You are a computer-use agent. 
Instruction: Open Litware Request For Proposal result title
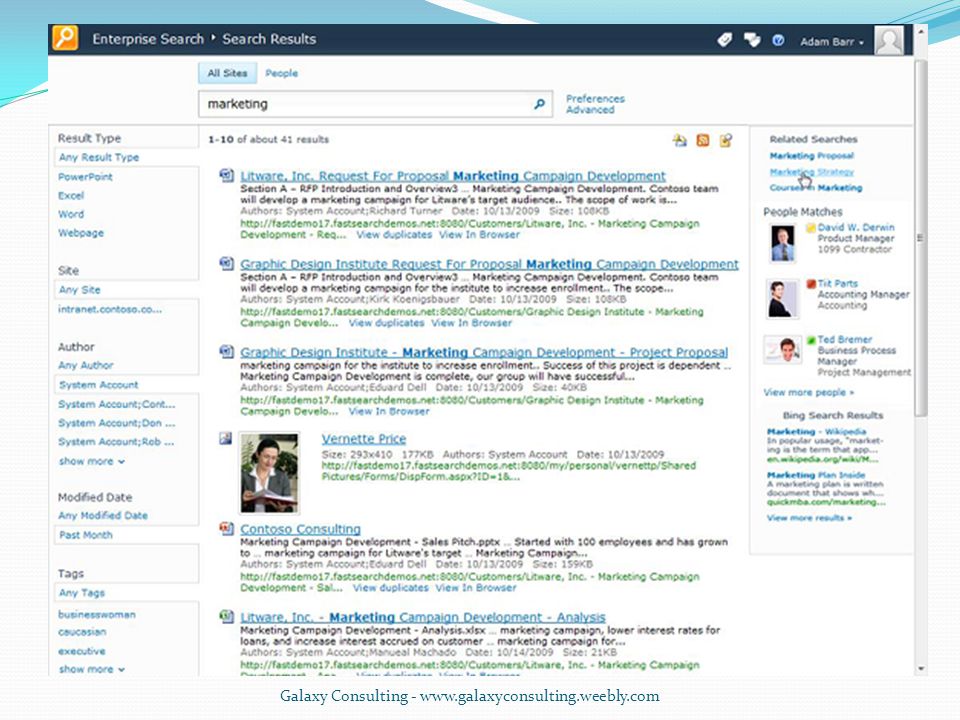tap(452, 176)
